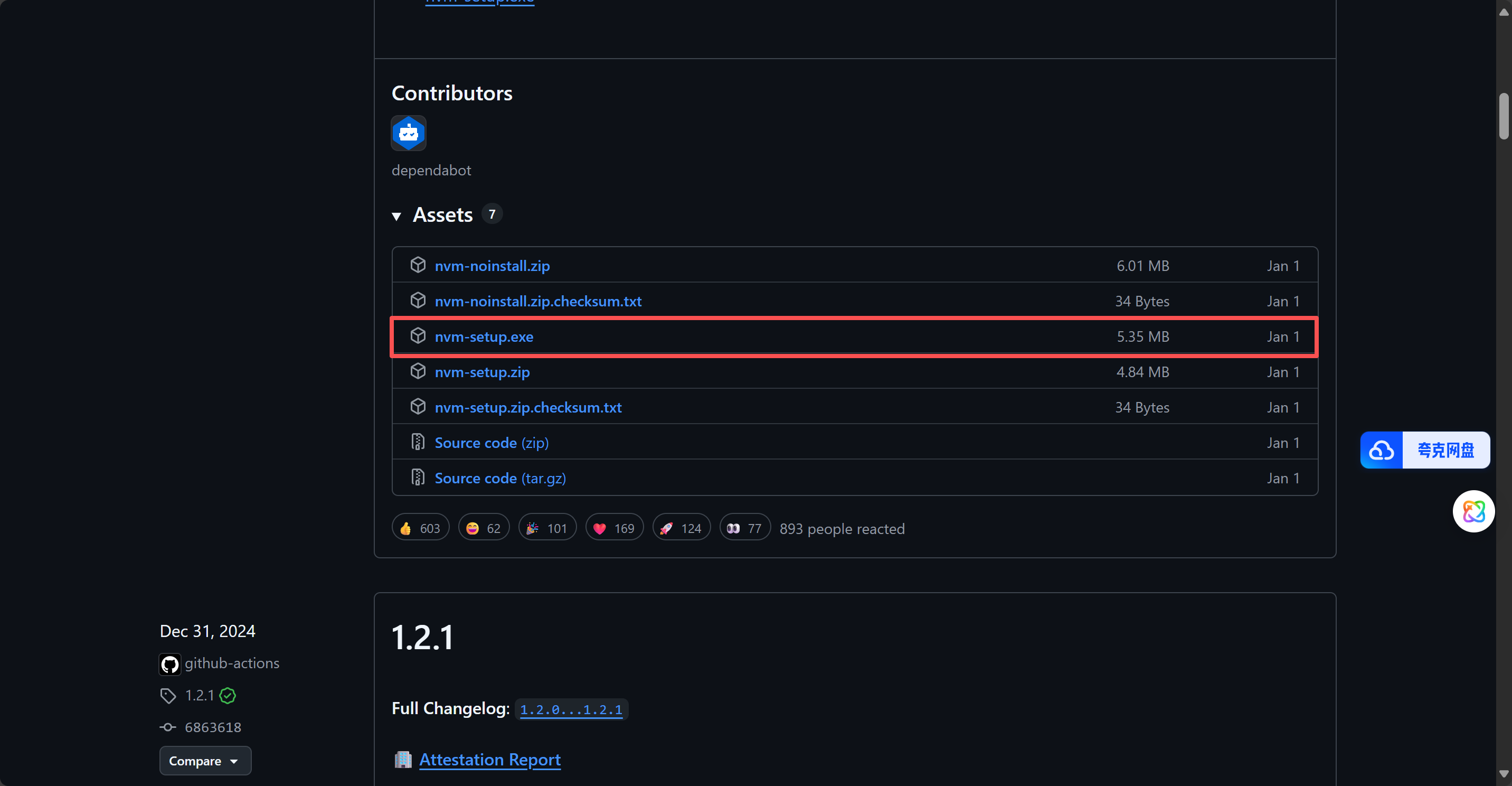Click the github-actions avatar icon

[169, 664]
